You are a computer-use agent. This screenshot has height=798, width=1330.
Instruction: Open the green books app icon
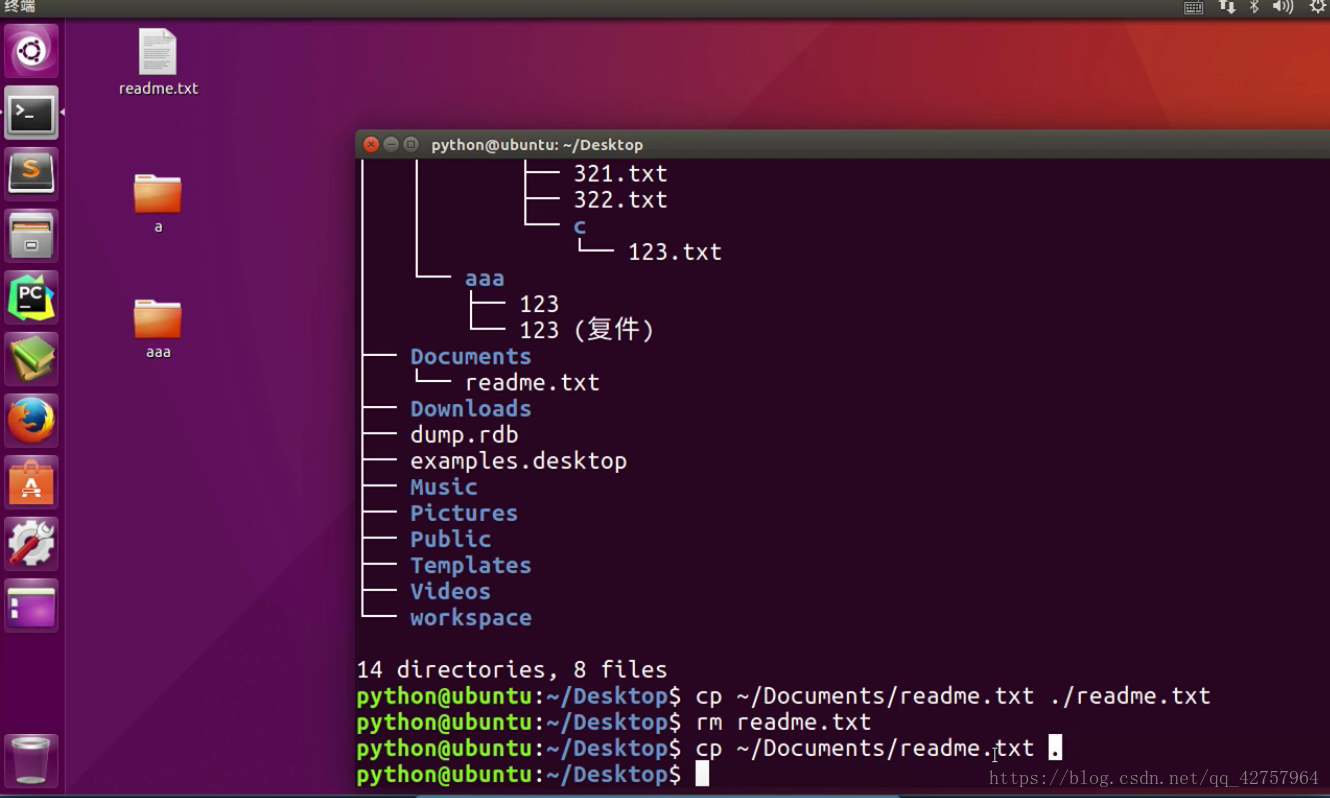[31, 359]
